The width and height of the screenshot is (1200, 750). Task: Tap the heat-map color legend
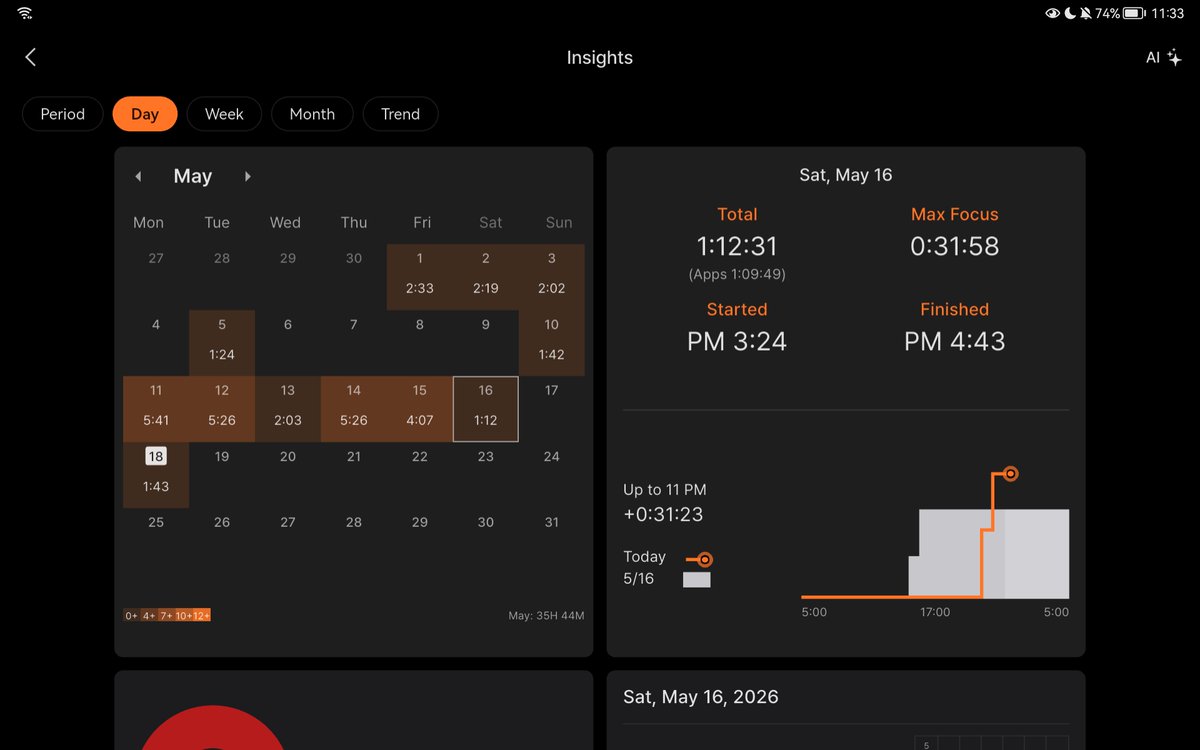167,615
